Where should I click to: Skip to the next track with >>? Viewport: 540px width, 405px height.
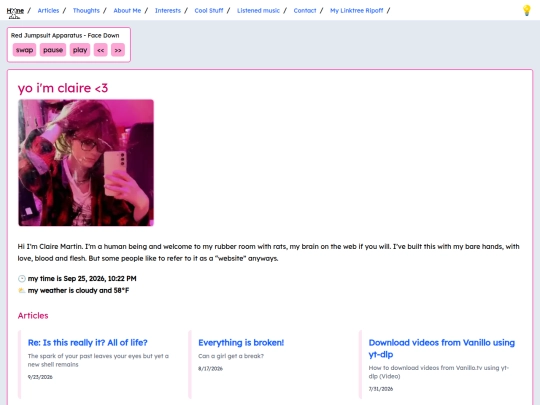point(118,50)
